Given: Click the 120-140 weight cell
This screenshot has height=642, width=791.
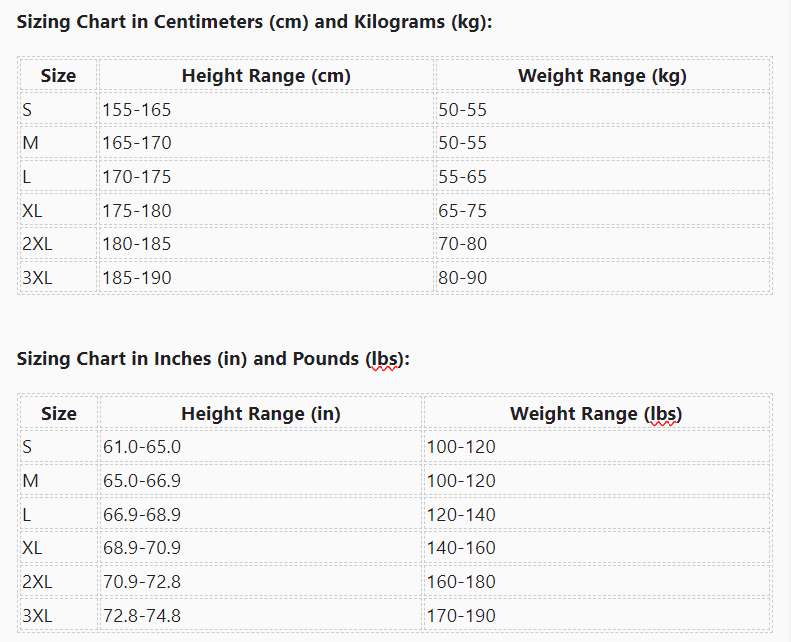Looking at the screenshot, I should [x=461, y=515].
